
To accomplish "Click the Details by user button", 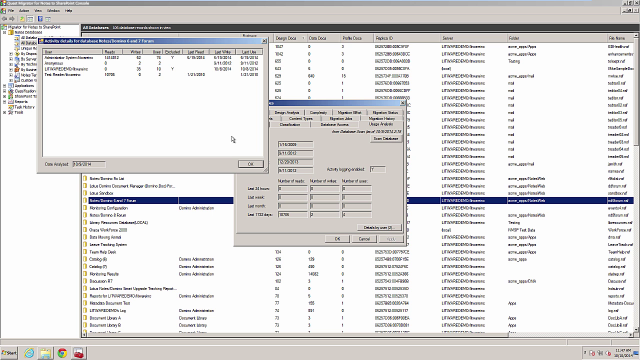I will pos(379,227).
